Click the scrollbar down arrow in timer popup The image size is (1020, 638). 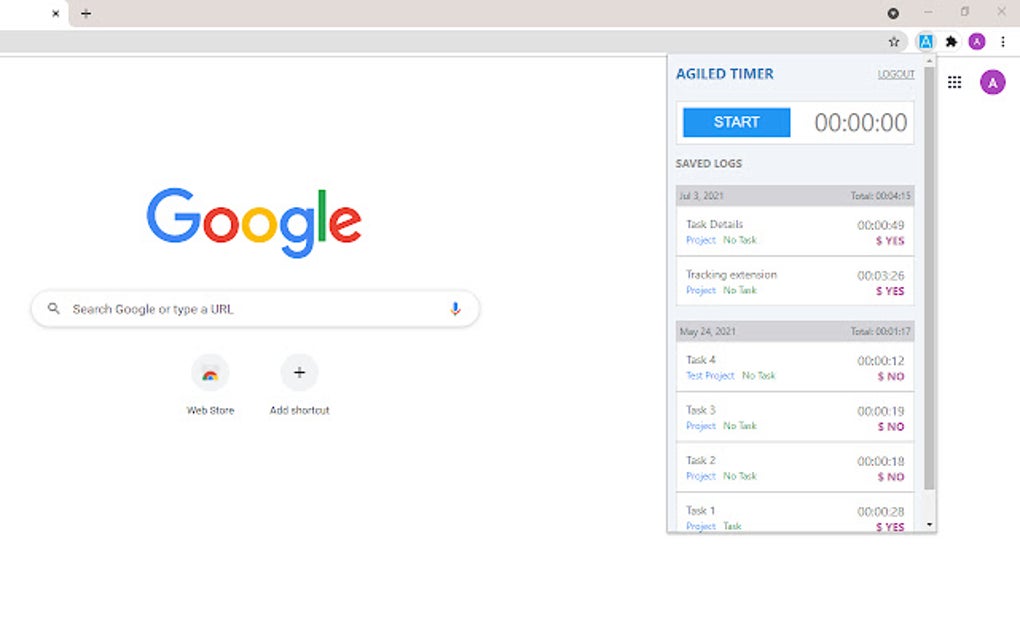click(x=930, y=524)
